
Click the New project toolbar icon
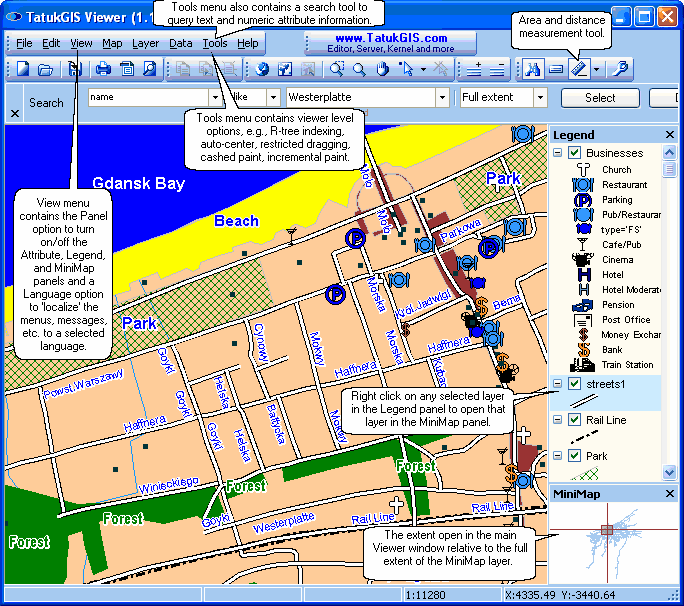point(22,69)
